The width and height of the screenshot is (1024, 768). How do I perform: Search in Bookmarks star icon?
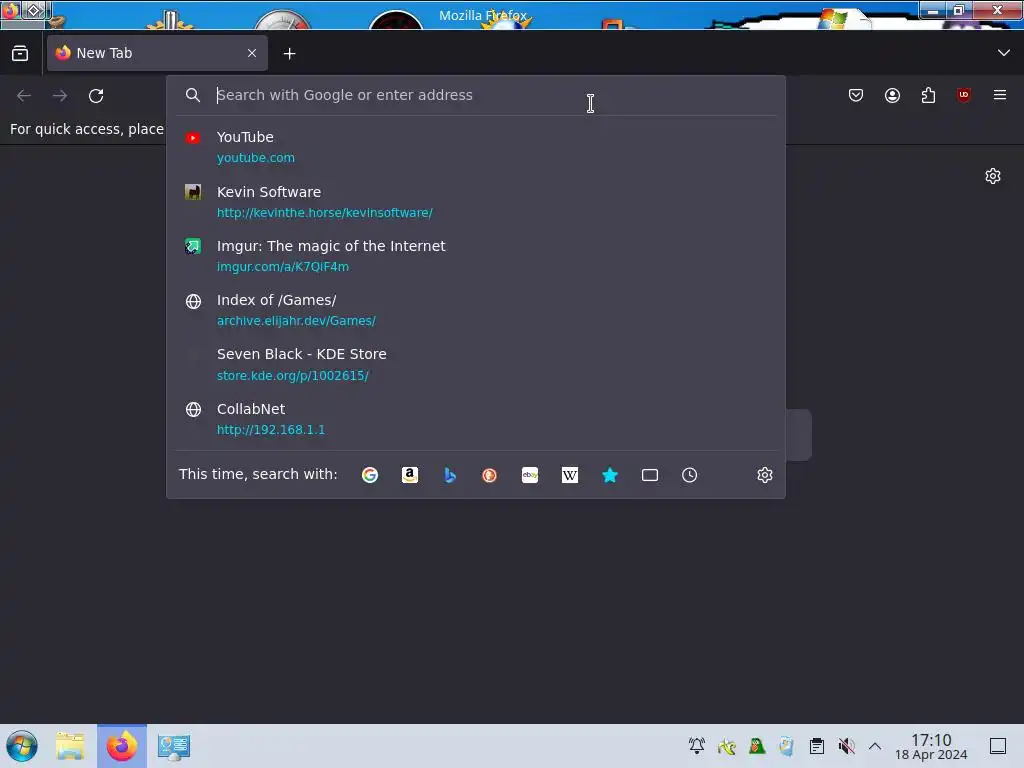pos(610,475)
